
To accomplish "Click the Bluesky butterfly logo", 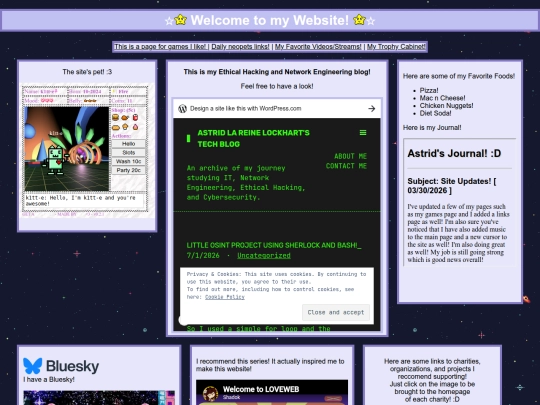I will [33, 366].
